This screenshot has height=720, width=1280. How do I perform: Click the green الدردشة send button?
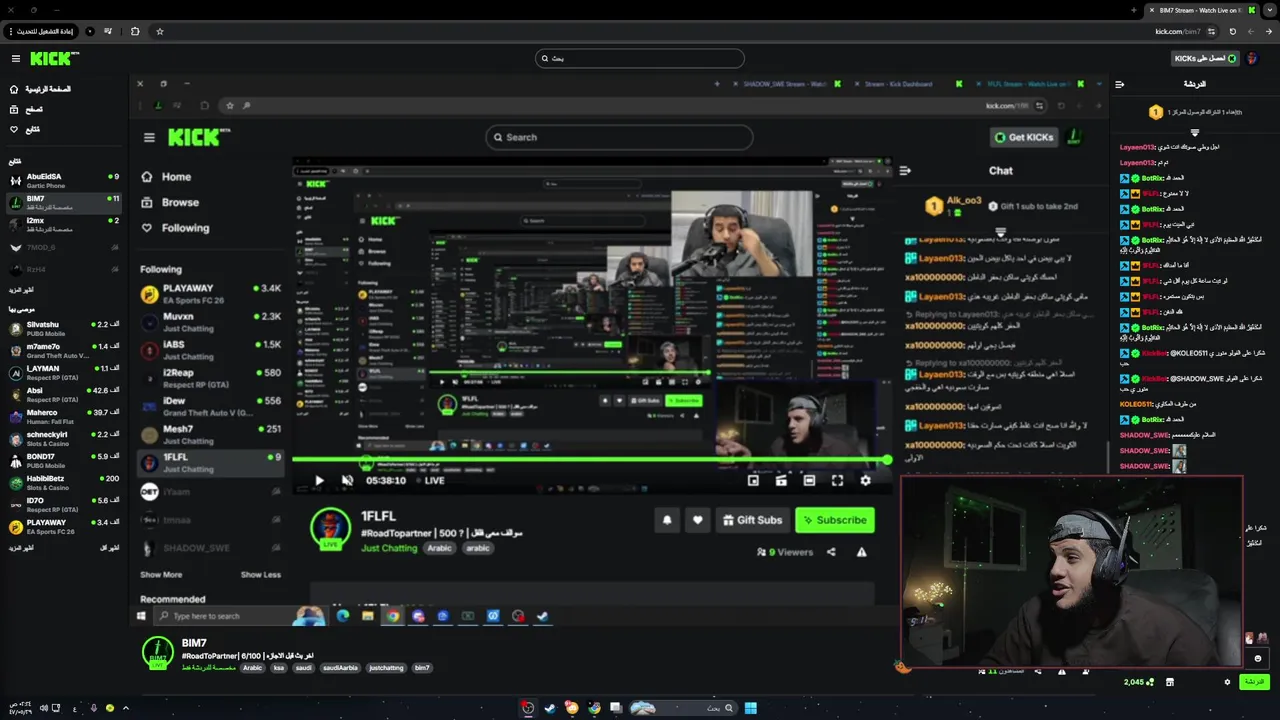coord(1254,682)
